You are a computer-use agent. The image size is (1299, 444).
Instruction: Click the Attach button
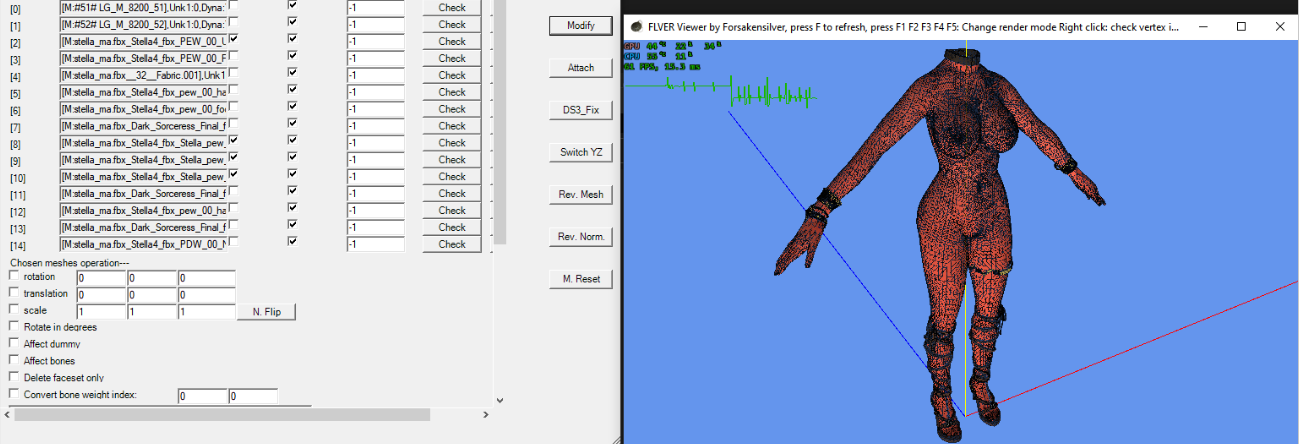coord(580,67)
